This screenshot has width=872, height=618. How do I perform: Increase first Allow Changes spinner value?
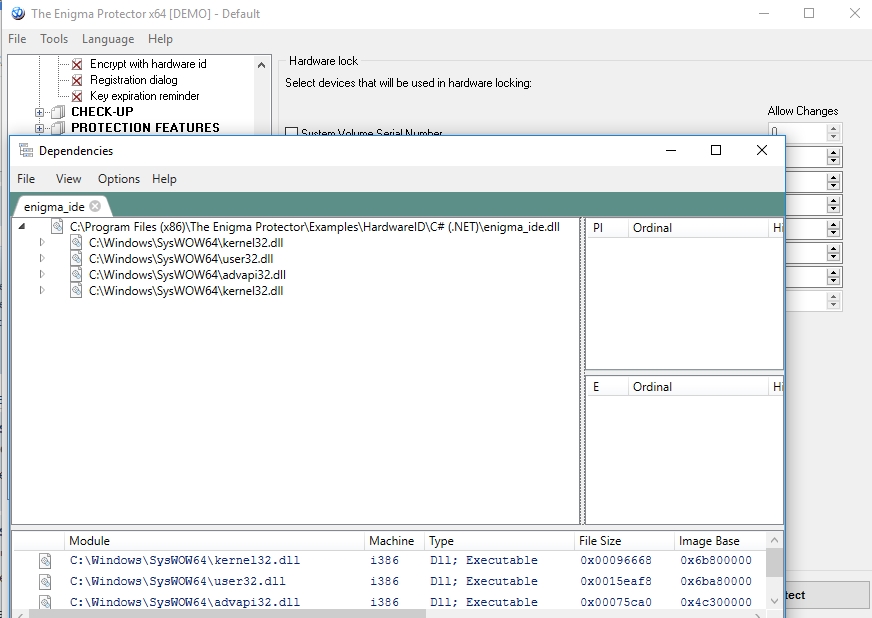click(833, 128)
